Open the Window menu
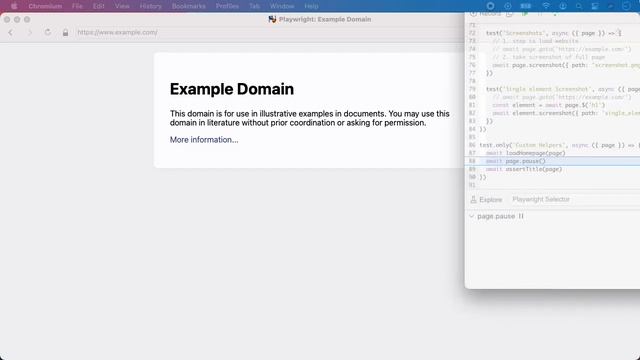Screen dimensions: 640x360 [282, 6]
